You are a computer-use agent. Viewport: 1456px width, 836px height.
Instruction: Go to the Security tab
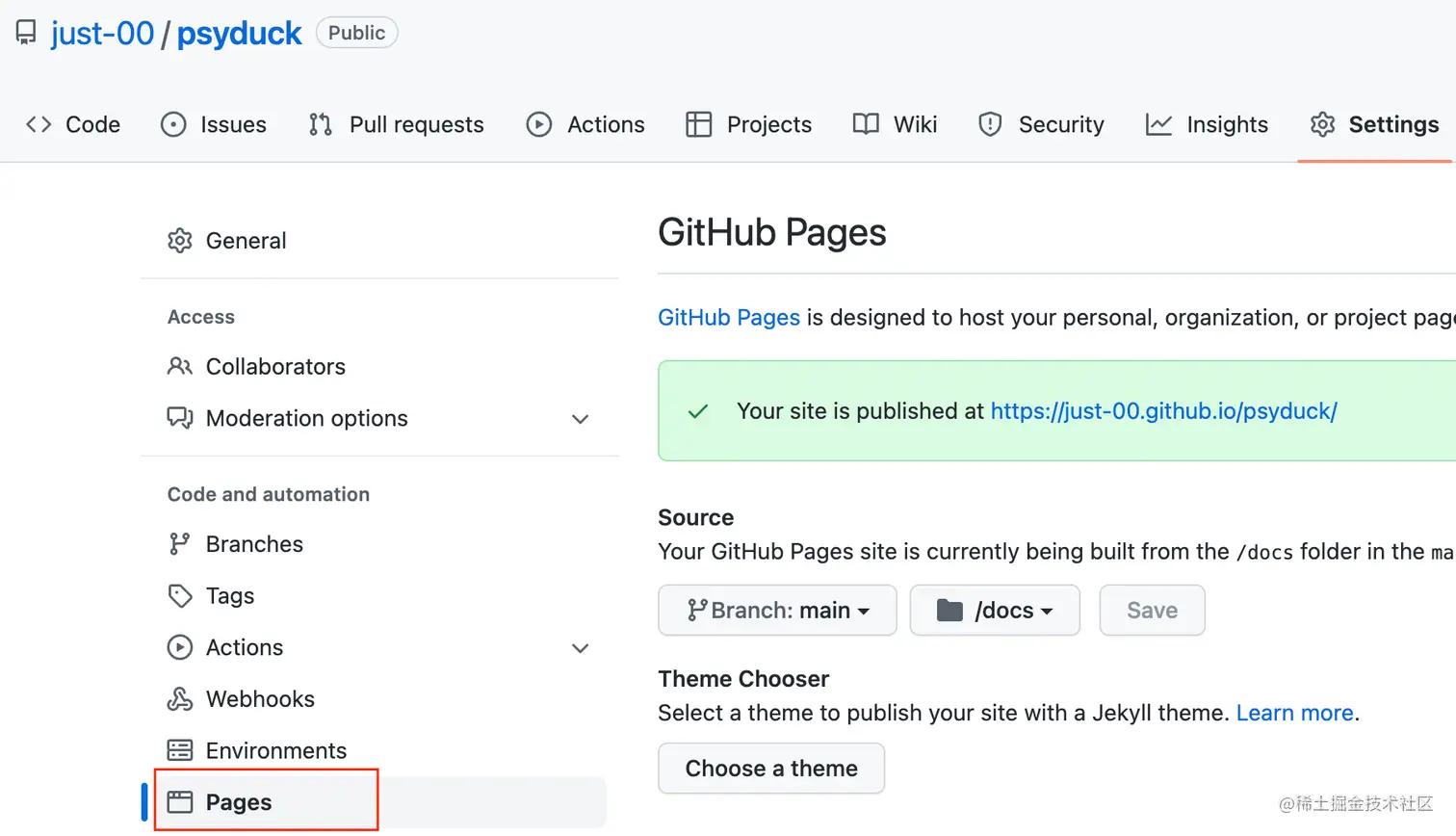coord(1041,125)
